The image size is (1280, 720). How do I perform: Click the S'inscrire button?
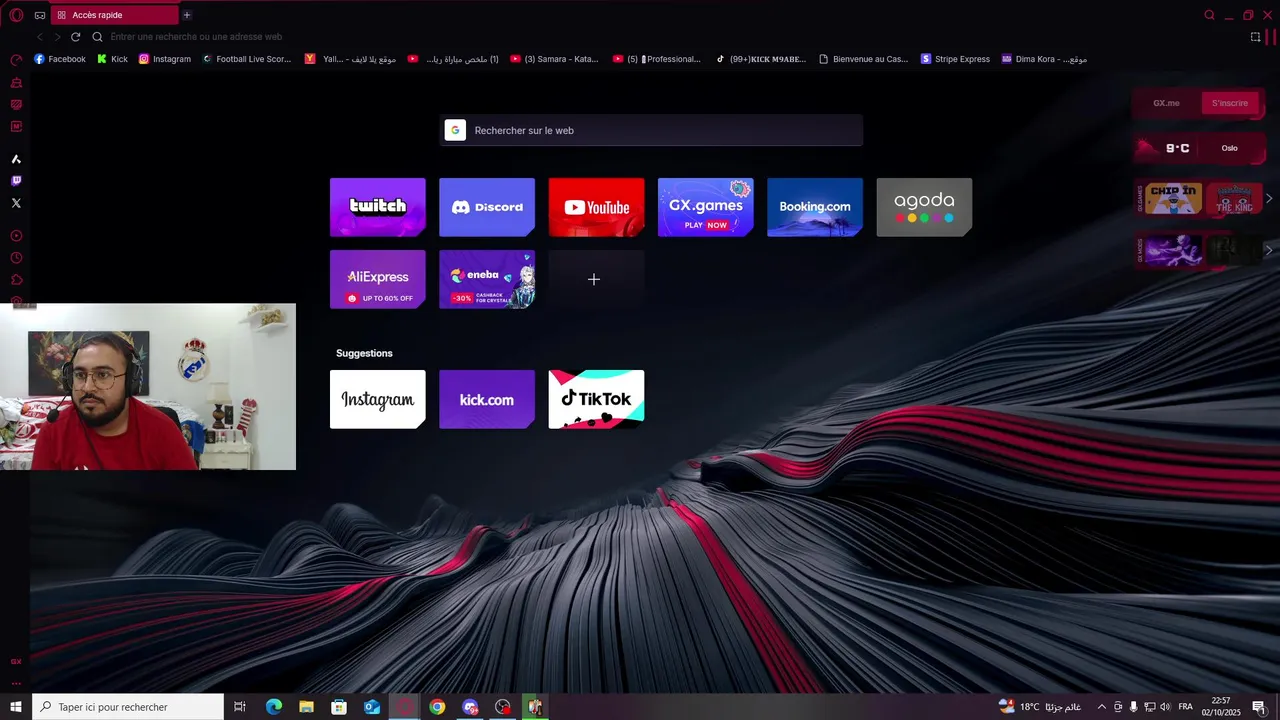click(x=1230, y=103)
